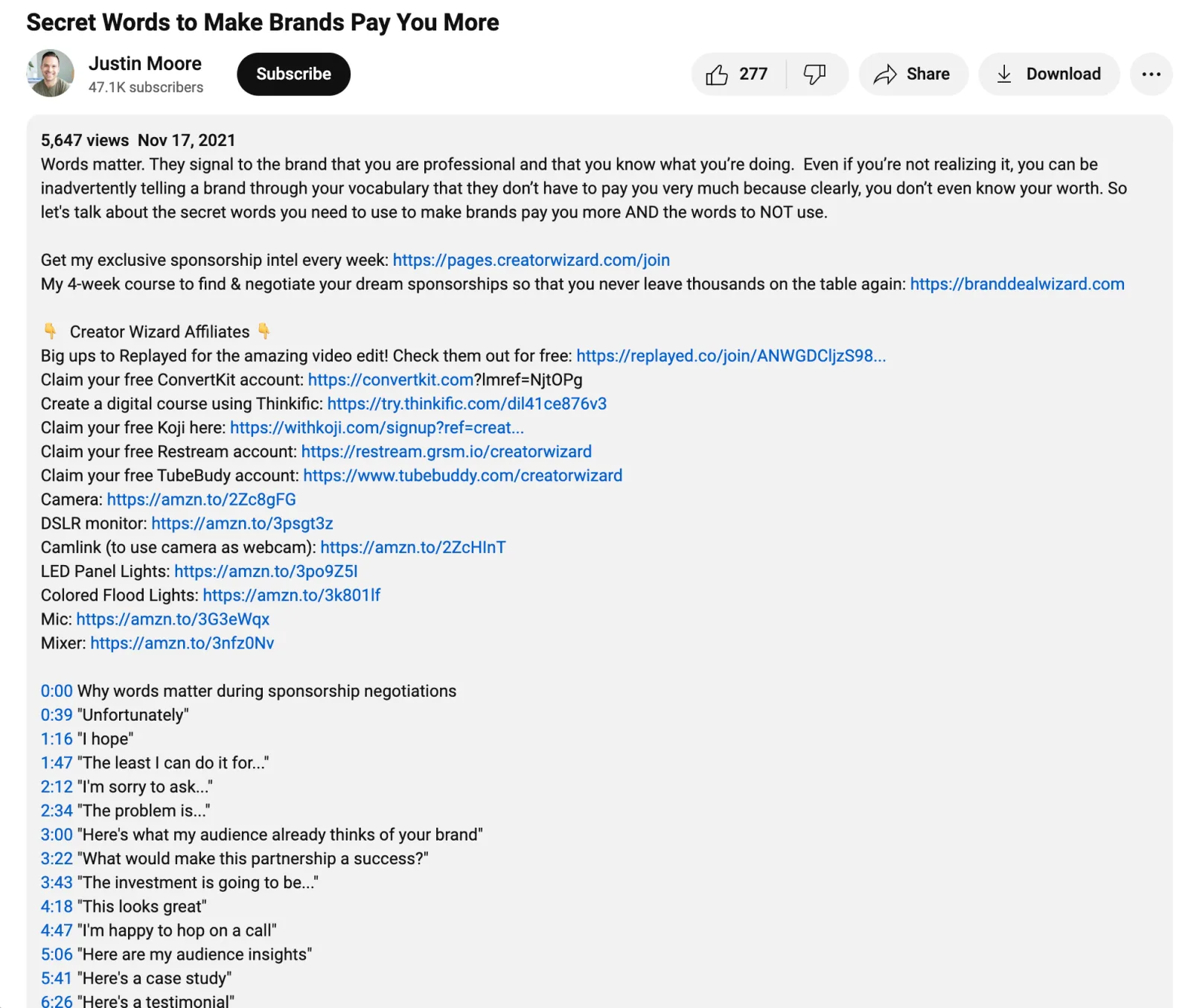The image size is (1191, 1008).
Task: Open the ConvertKit affiliate link
Action: tap(391, 380)
